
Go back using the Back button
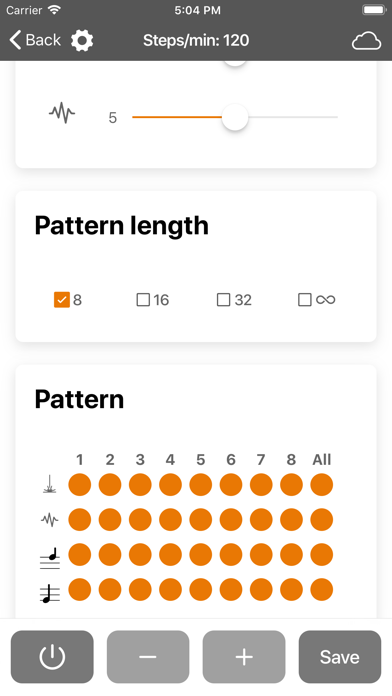click(x=35, y=40)
